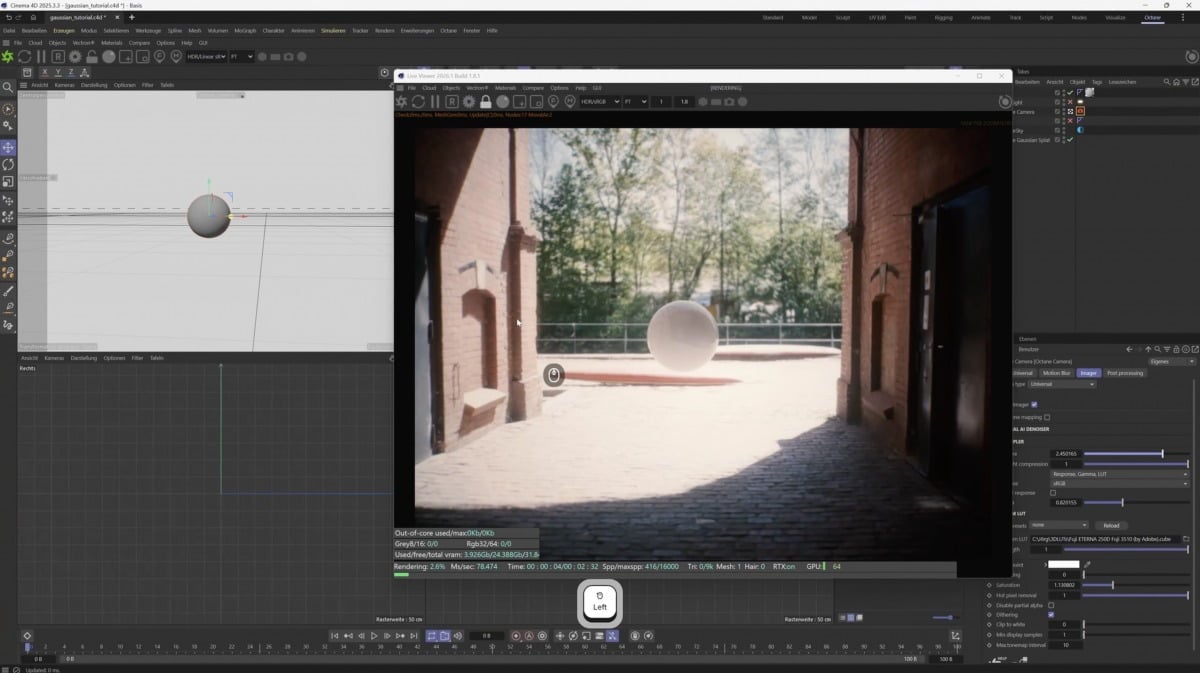
Task: Click restart render icon in docked Octane toolbar
Action: pyautogui.click(x=25, y=57)
